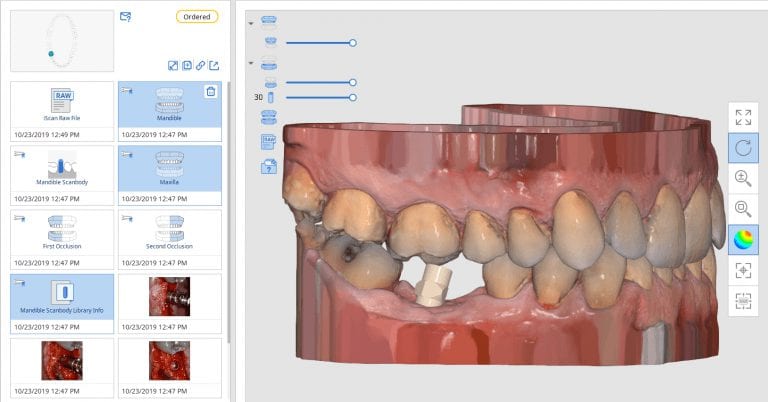The width and height of the screenshot is (768, 402).
Task: Click the scanner icon on First Occlusion card
Action: click(20, 218)
